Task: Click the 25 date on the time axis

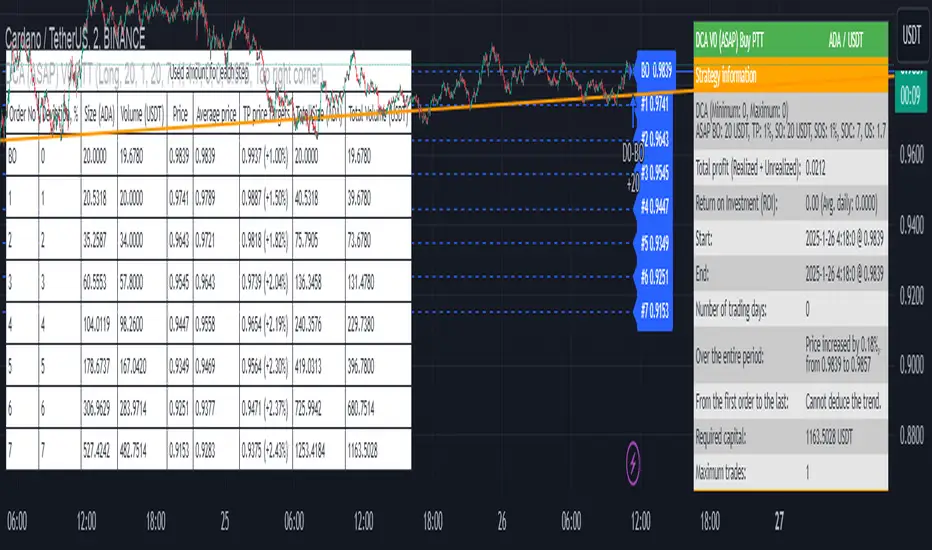Action: (225, 522)
